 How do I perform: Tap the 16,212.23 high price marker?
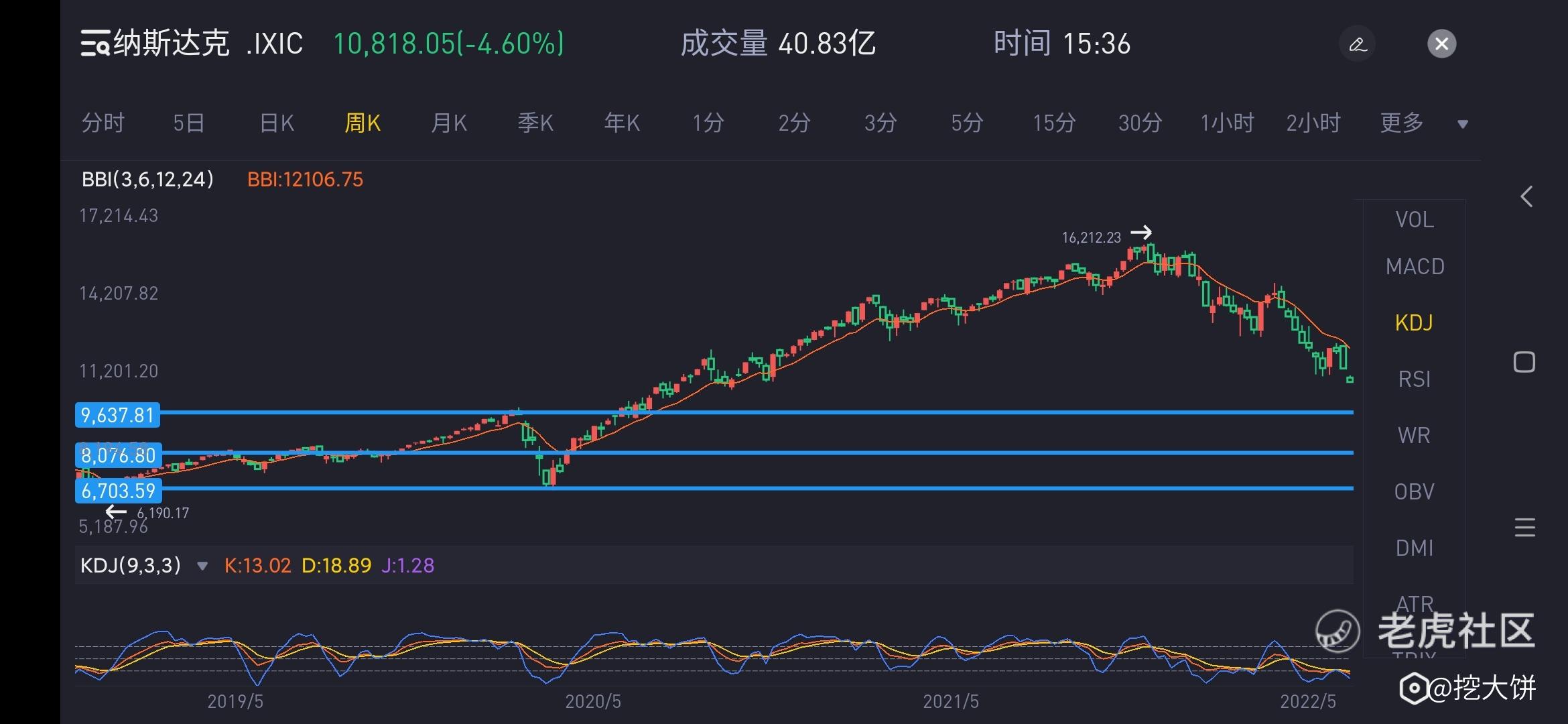click(x=1092, y=237)
